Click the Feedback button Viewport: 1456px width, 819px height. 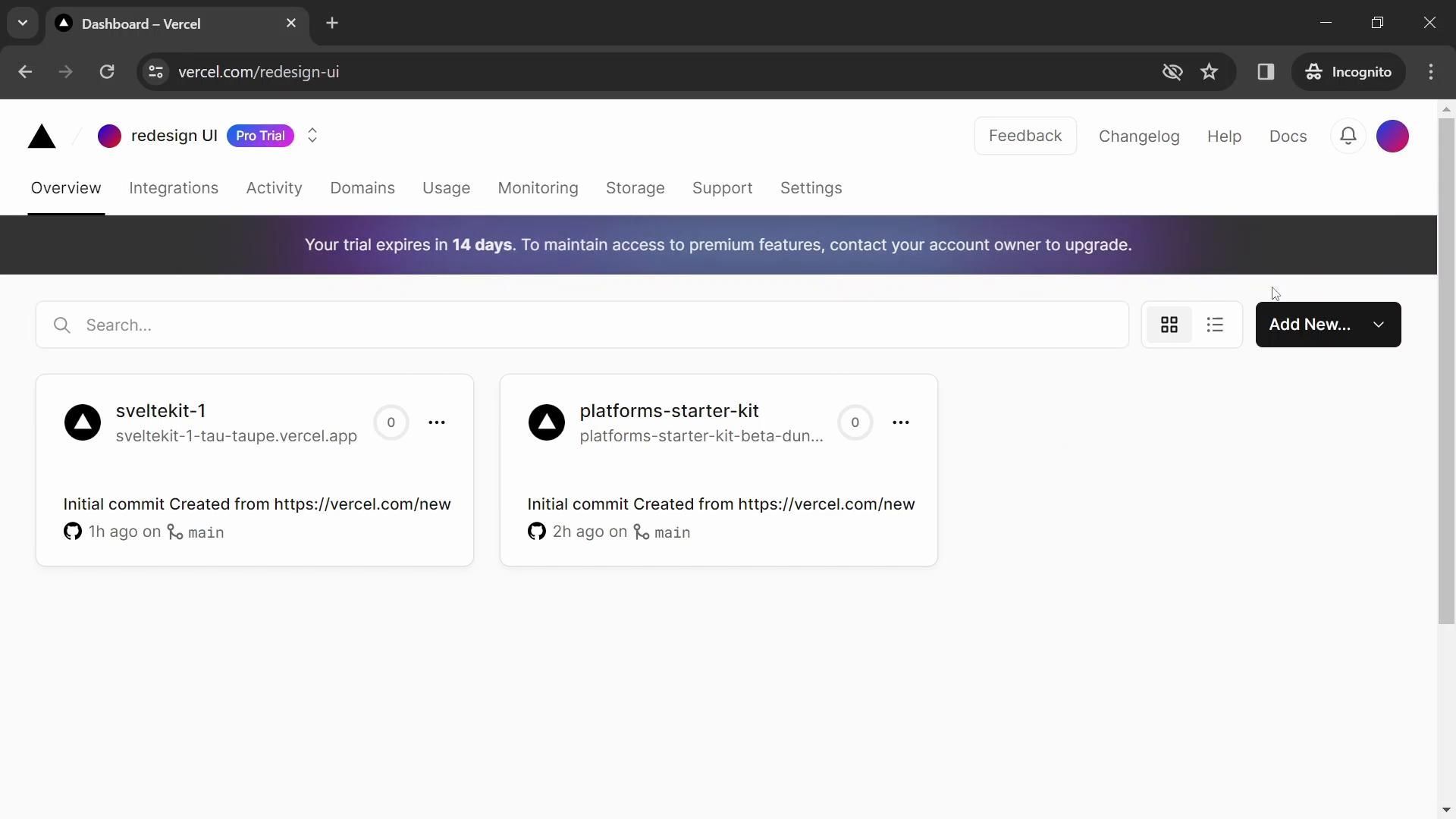coord(1025,136)
